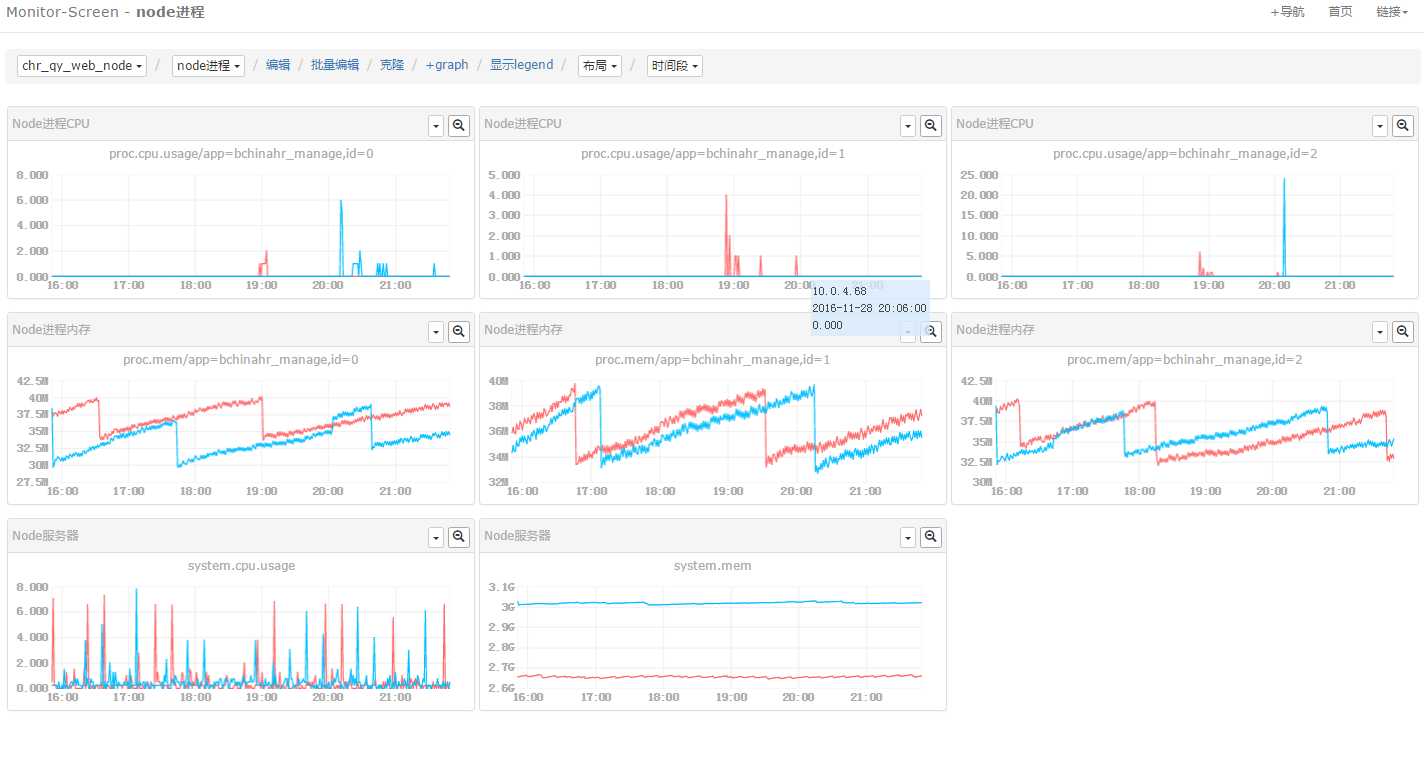Open the +导航 menu item
The height and width of the screenshot is (765, 1424).
pos(1287,12)
